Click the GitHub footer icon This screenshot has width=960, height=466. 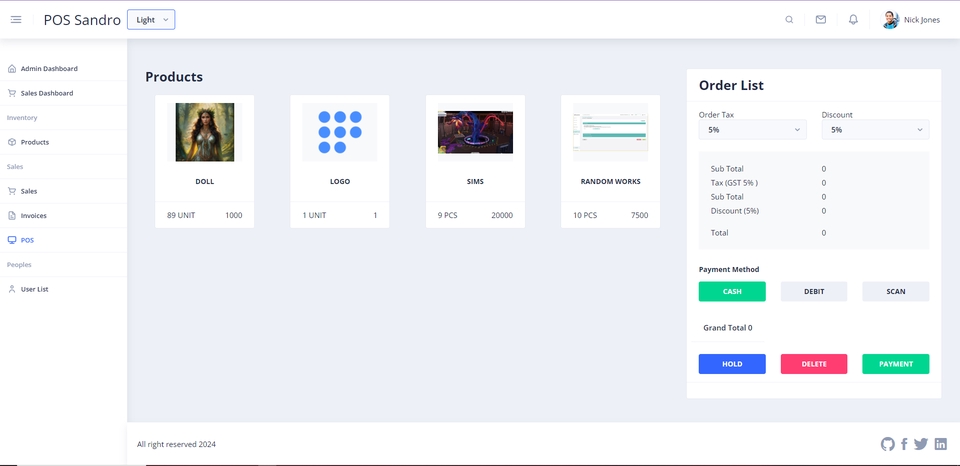point(888,444)
